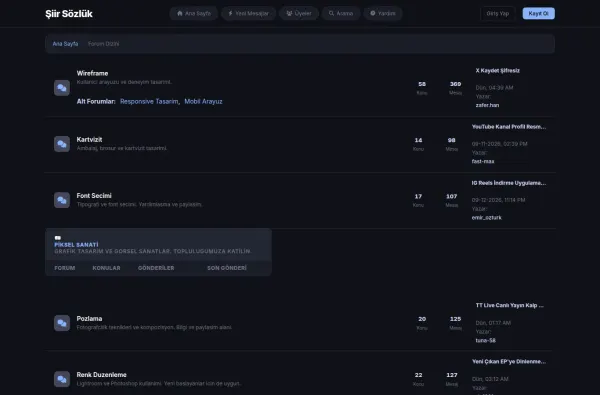
Task: Open last post TT Live Canlı Yayın Kalp
Action: click(x=509, y=305)
